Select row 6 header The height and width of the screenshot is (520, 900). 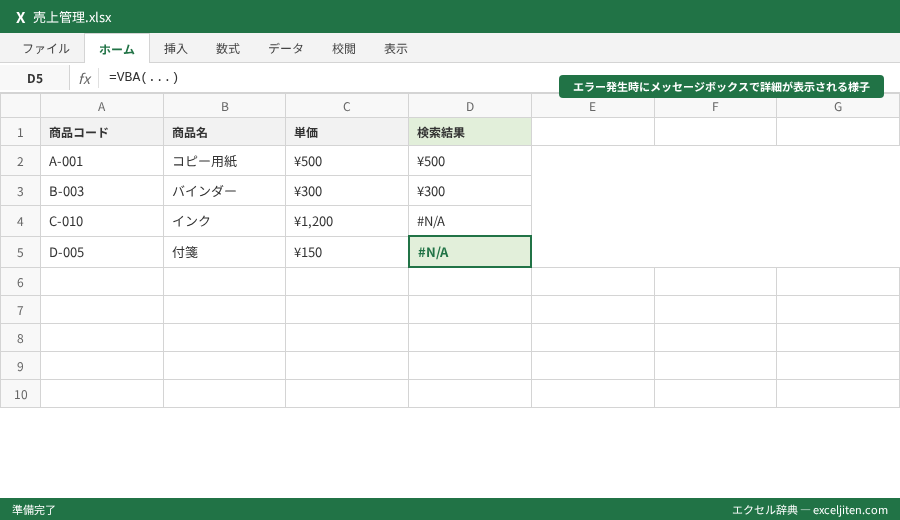(x=20, y=282)
